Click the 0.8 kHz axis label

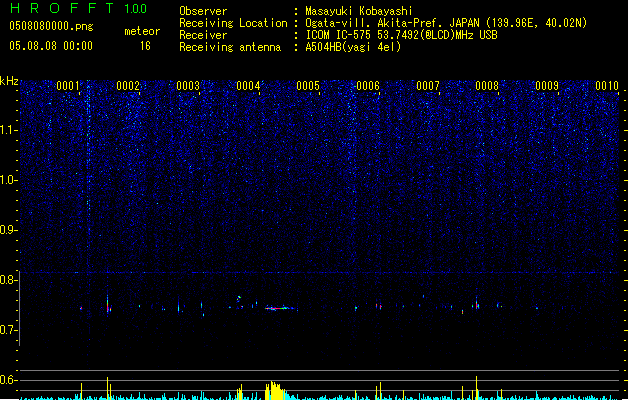[x=9, y=280]
